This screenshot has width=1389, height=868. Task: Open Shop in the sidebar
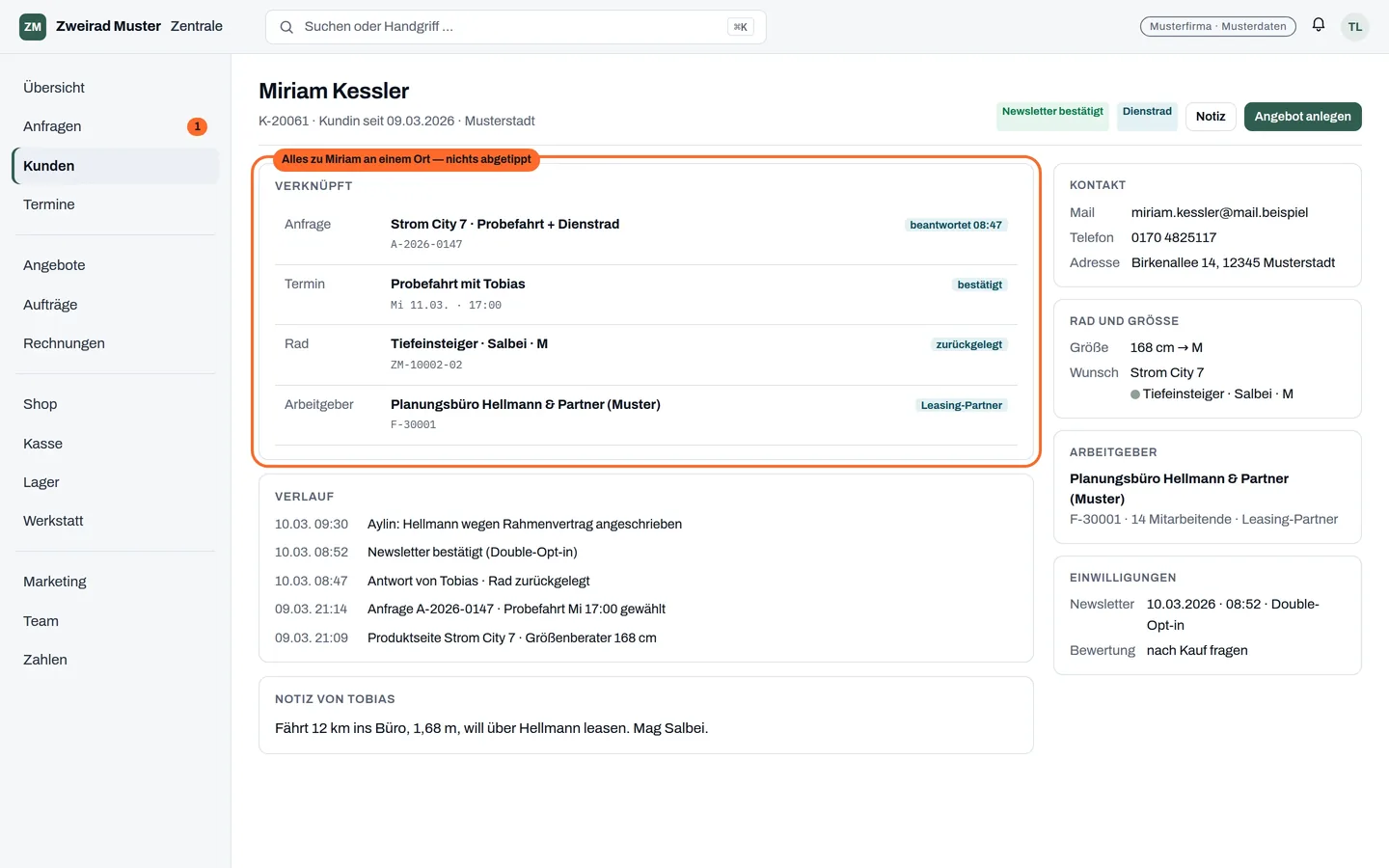[x=116, y=404]
